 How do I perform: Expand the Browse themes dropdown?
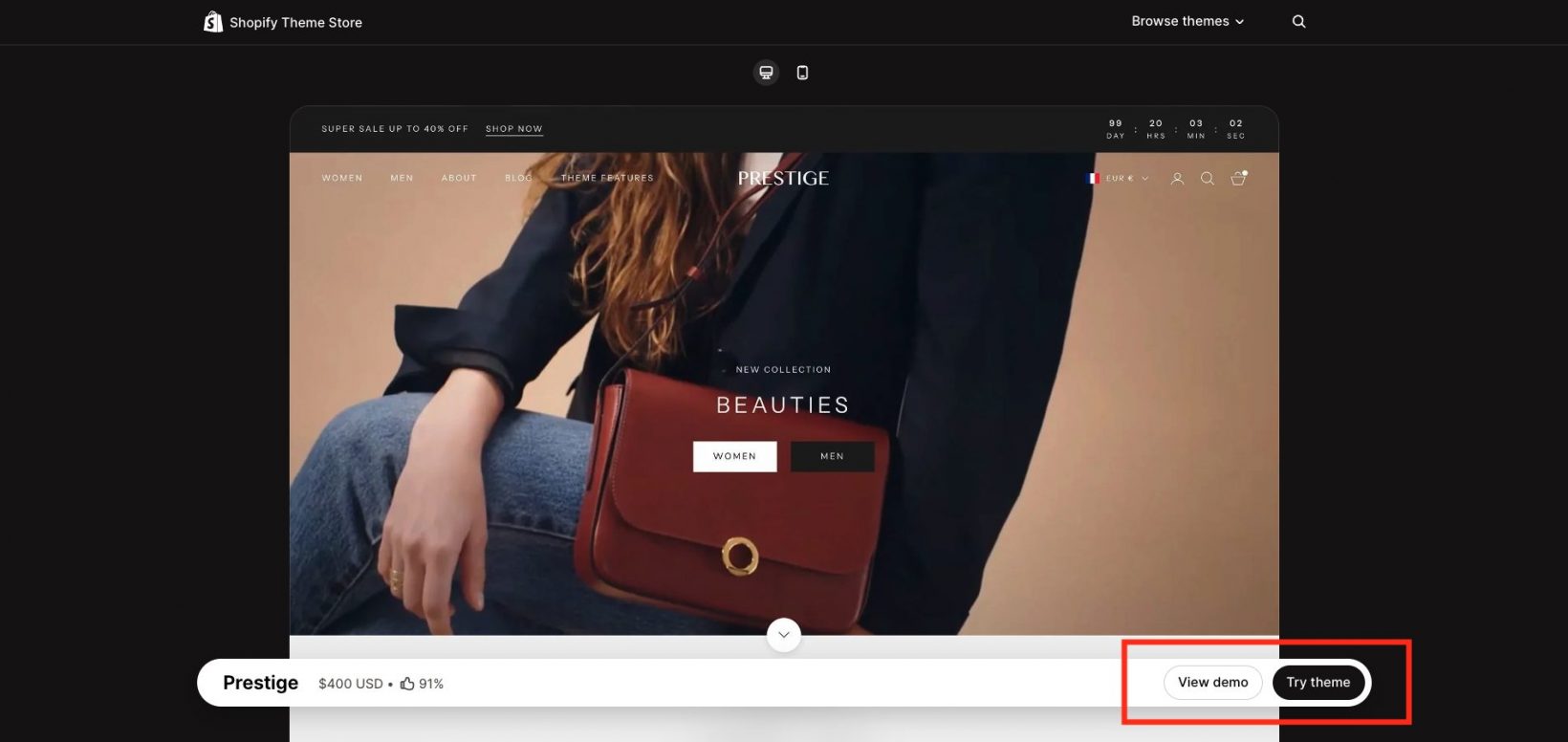coord(1187,21)
